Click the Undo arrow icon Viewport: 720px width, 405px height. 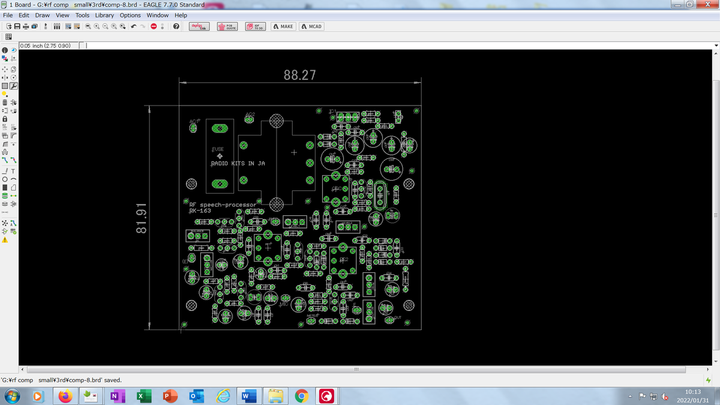[133, 26]
